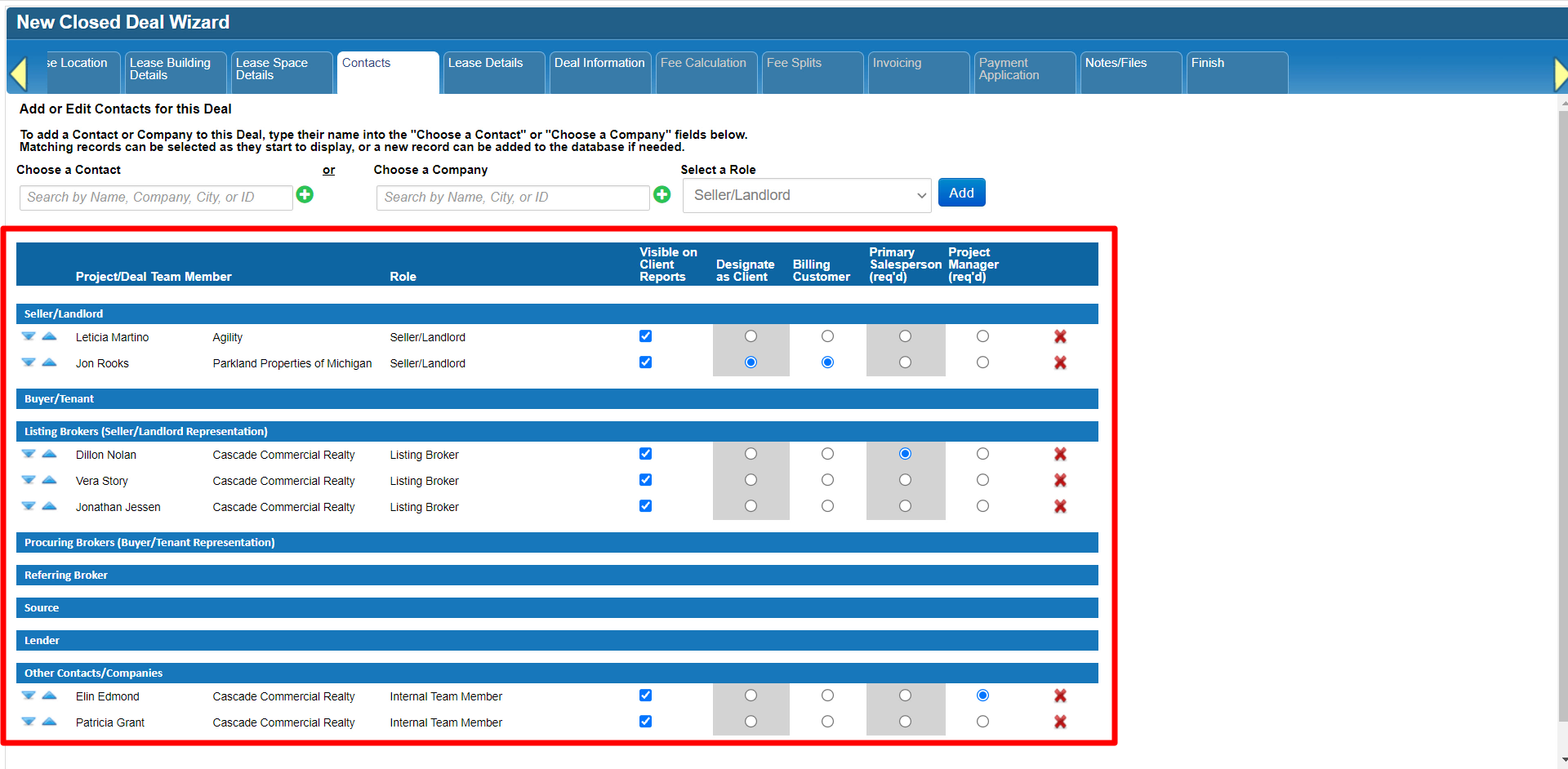Remove Leticia Martino with the red X
This screenshot has height=769, width=1568.
1060,336
